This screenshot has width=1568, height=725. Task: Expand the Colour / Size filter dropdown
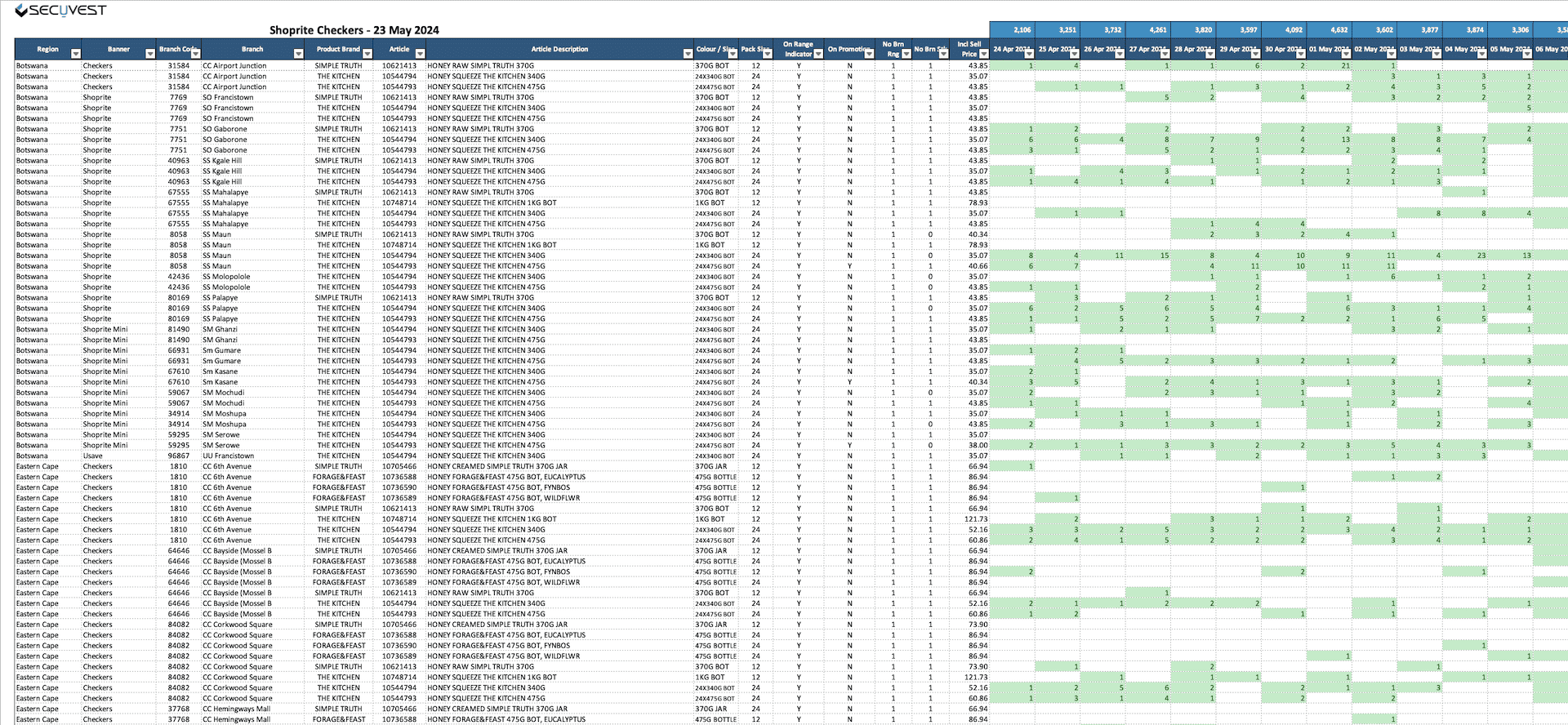pyautogui.click(x=733, y=54)
